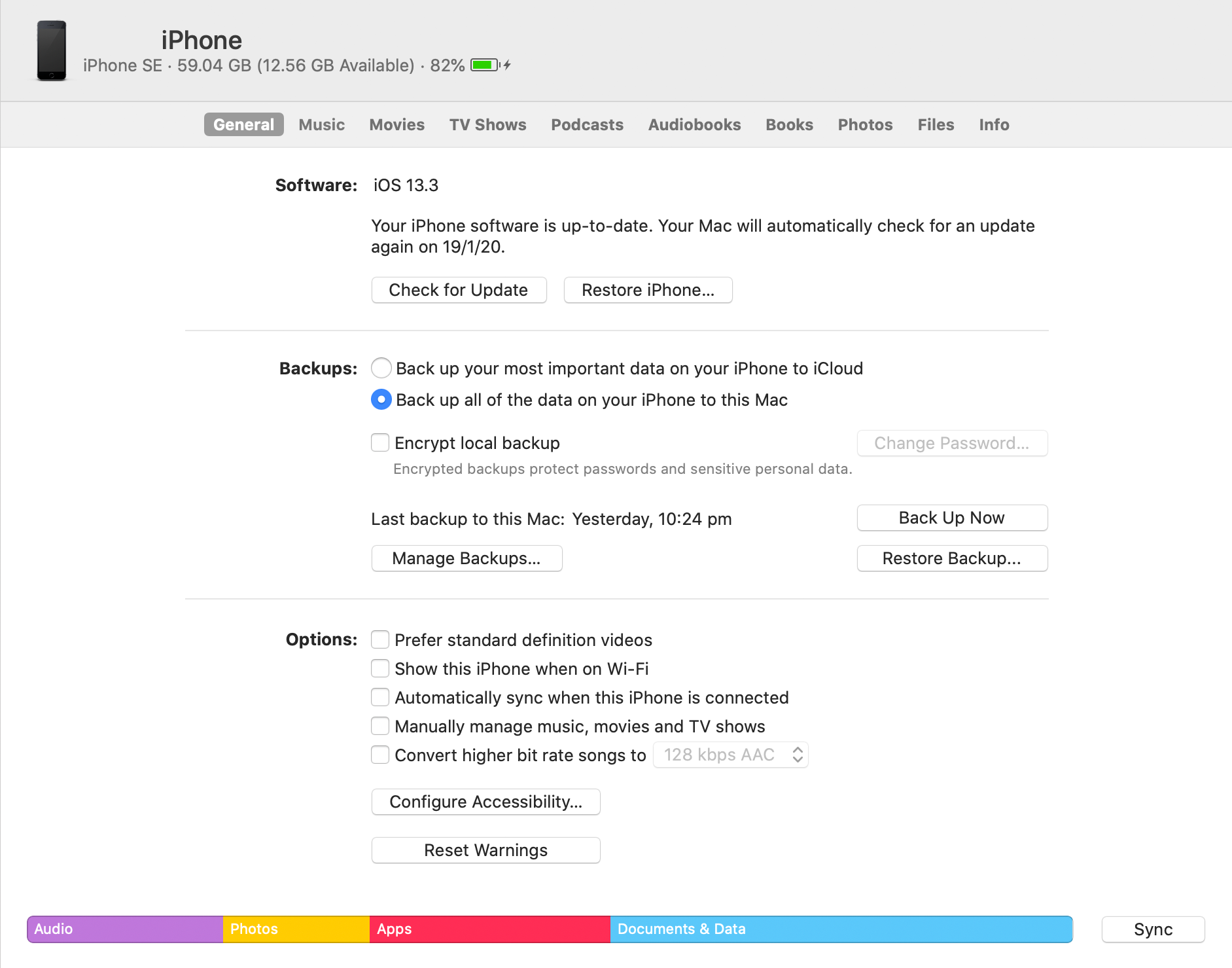Click the charging bolt icon
1232x968 pixels.
coord(507,65)
